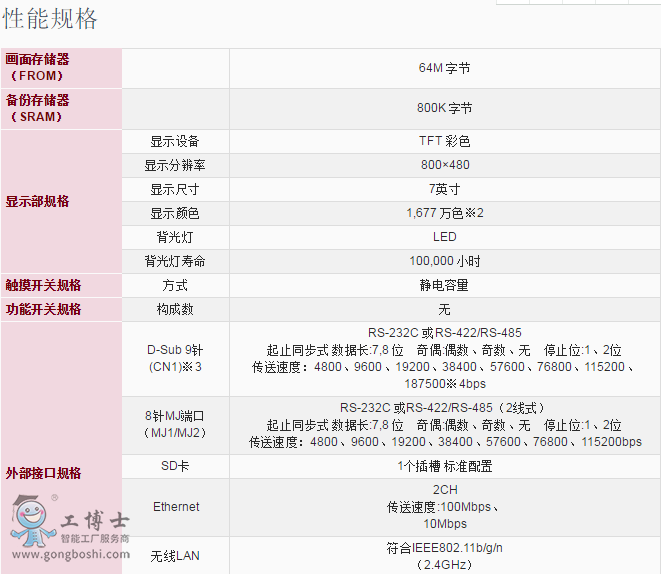The height and width of the screenshot is (574, 661).
Task: Click the 64M 字节 value cell
Action: [444, 68]
